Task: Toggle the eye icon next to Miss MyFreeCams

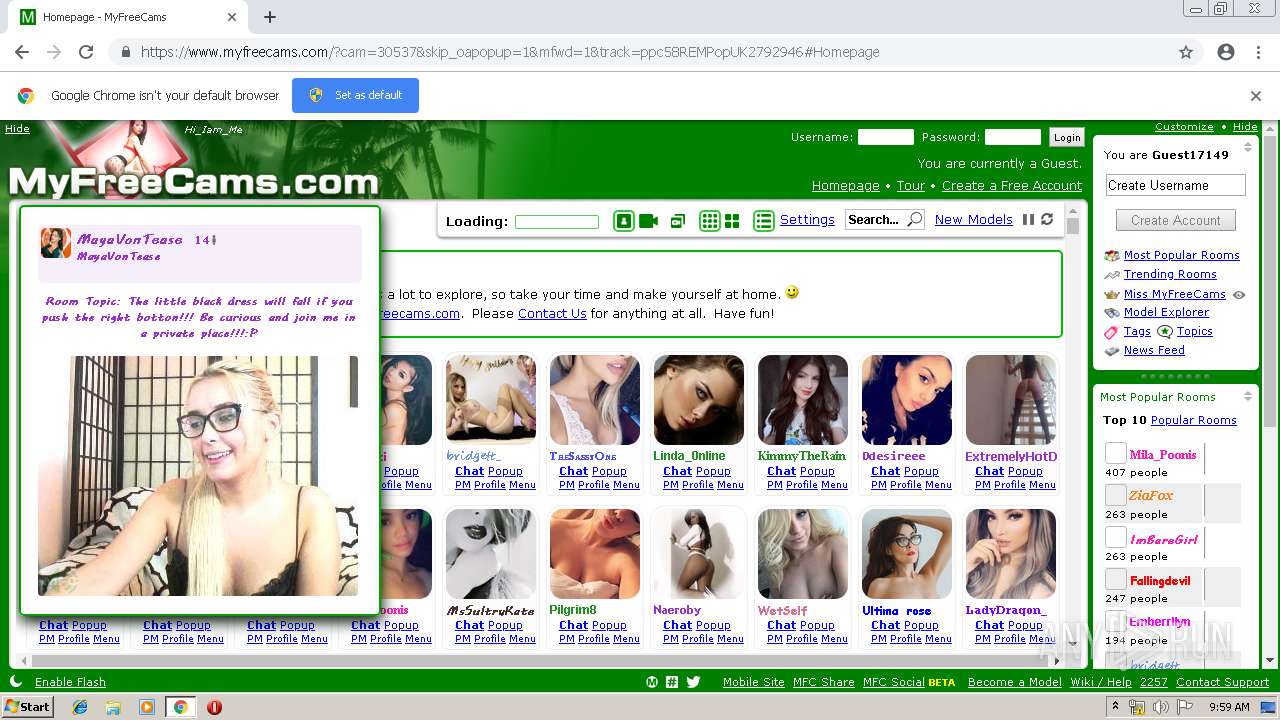Action: [x=1239, y=295]
